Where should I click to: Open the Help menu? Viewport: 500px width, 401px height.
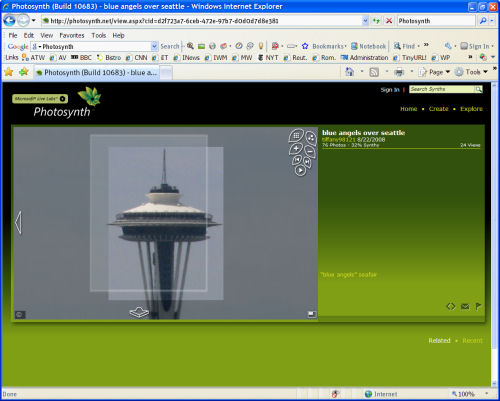(118, 35)
